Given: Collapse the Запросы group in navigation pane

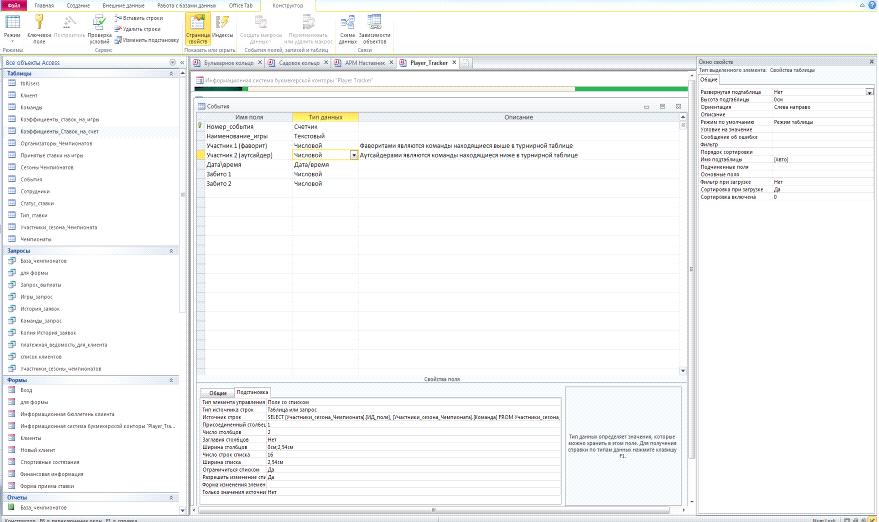Looking at the screenshot, I should pos(172,250).
